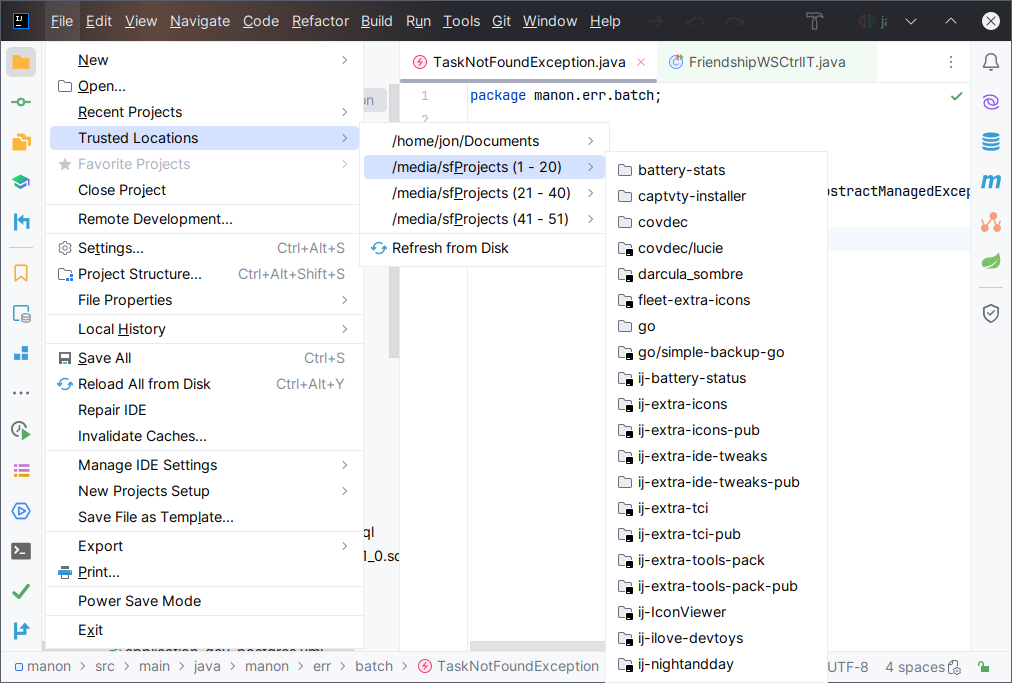
Task: Expand /home/jon/Documents trusted location
Action: click(484, 141)
